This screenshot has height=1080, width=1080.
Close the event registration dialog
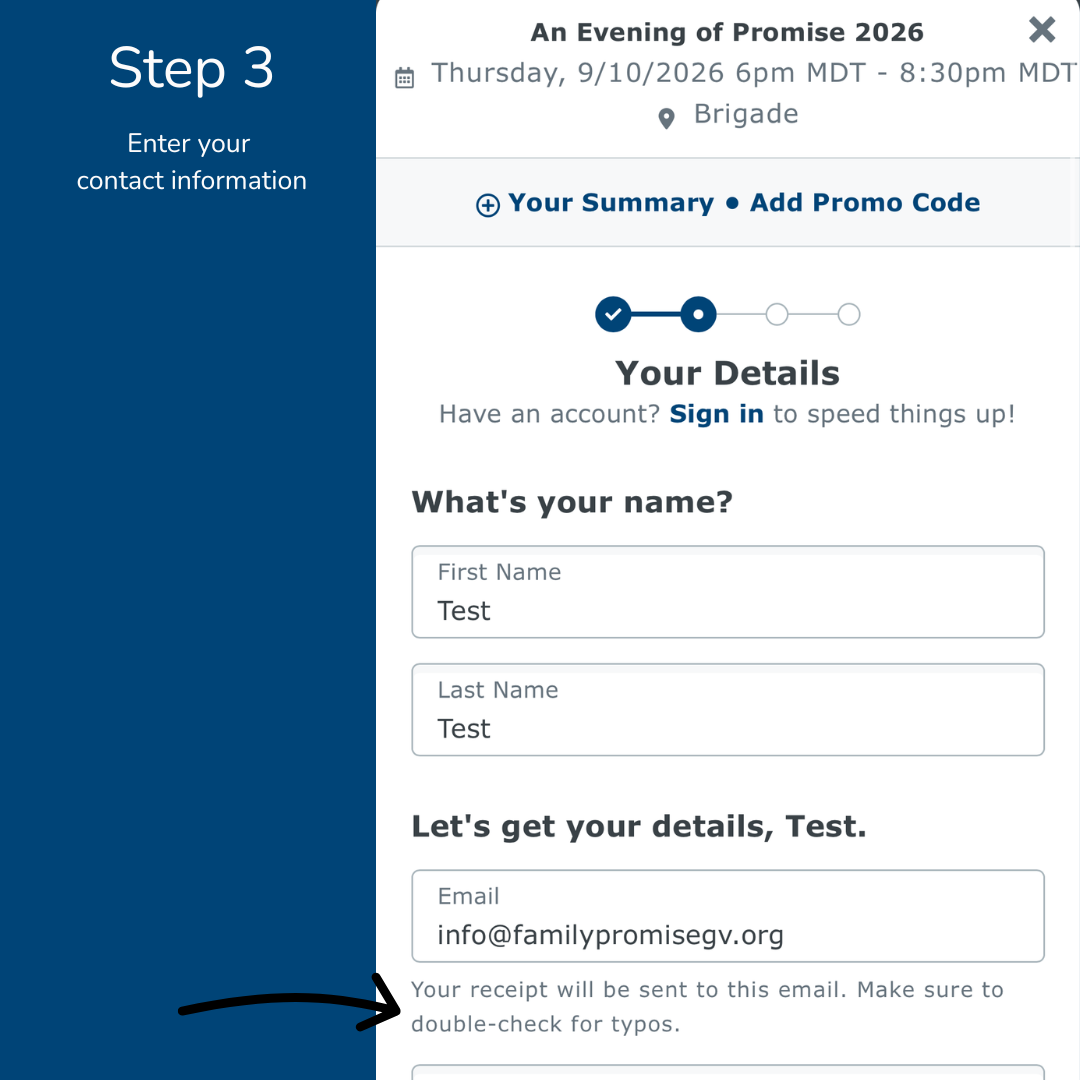coord(1041,30)
